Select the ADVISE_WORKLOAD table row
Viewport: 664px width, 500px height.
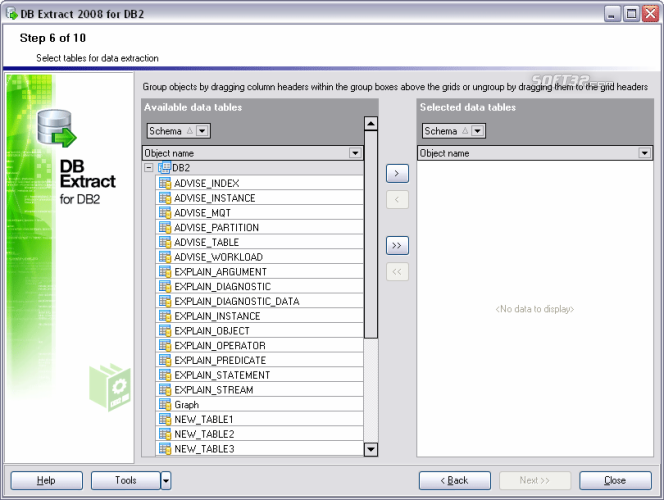(260, 257)
